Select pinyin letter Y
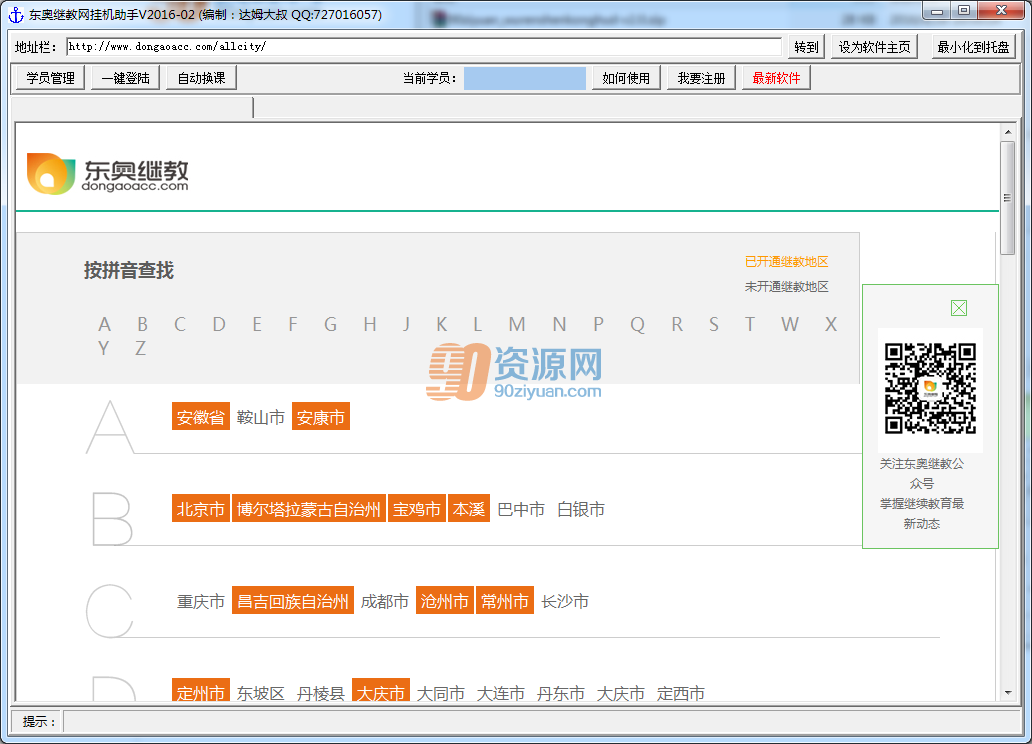Viewport: 1032px width, 744px height. (103, 348)
